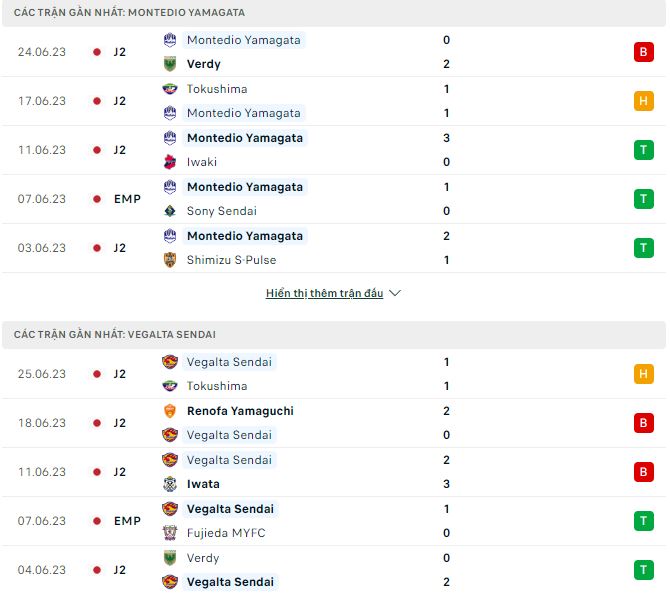Viewport: 670px width, 594px height.
Task: Click the Verdy team crest icon
Action: click(x=170, y=64)
